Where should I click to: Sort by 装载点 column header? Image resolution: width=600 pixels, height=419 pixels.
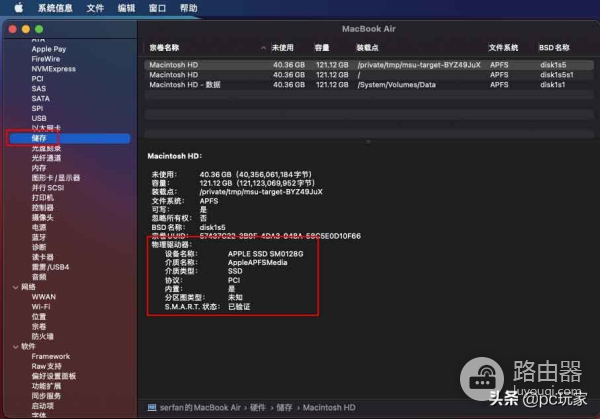367,48
